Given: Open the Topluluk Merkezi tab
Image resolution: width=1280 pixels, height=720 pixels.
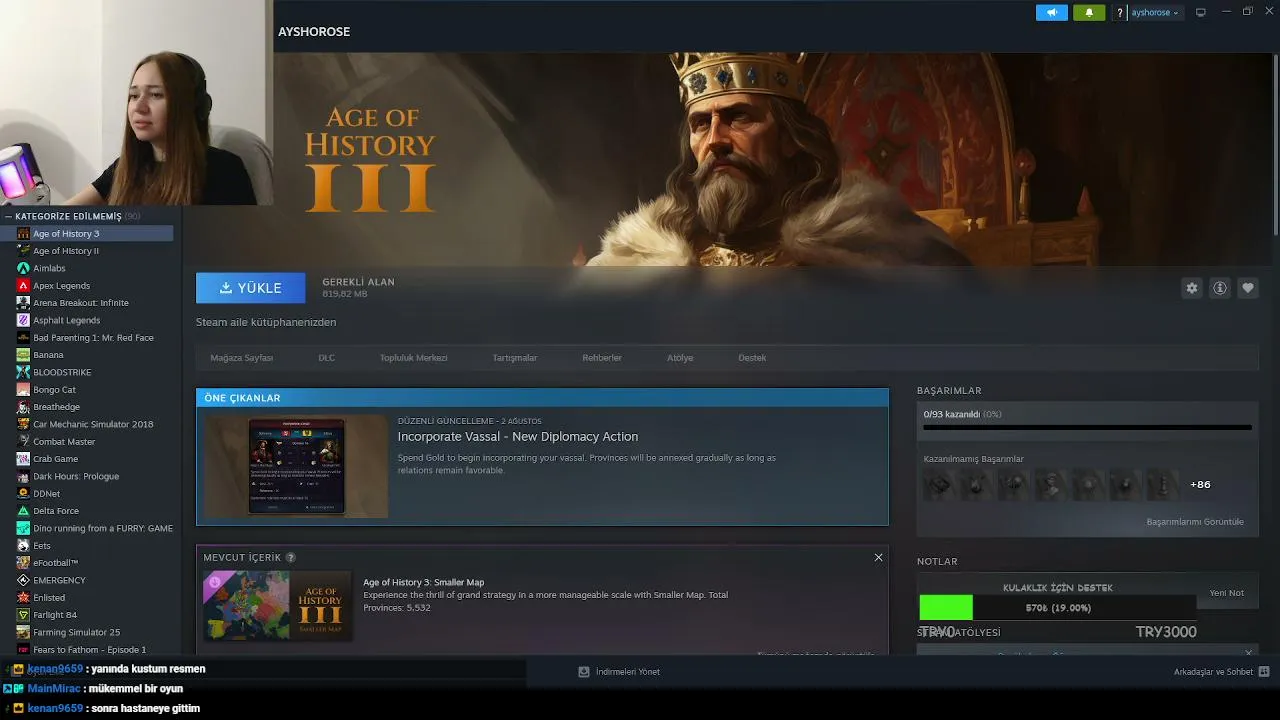Looking at the screenshot, I should pos(413,358).
